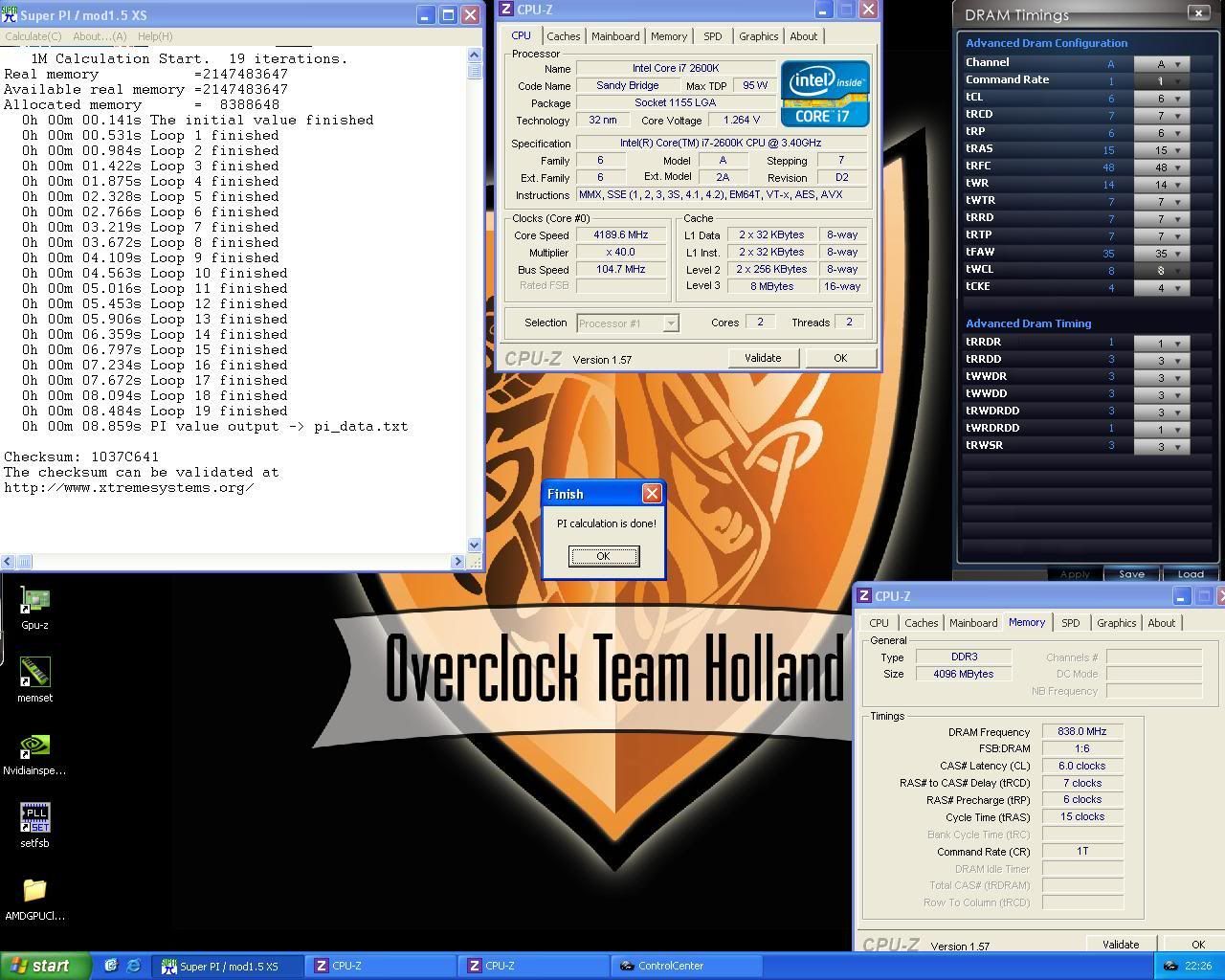
Task: Click OK in the Finish dialog
Action: point(603,556)
